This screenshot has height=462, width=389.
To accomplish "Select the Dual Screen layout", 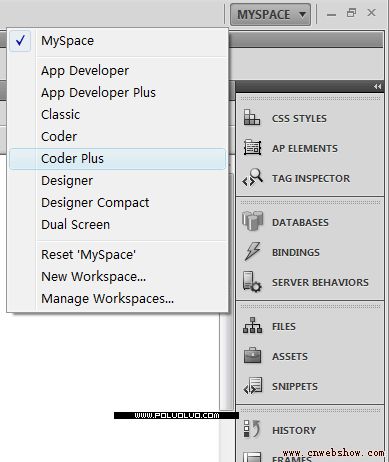I will 117,225.
